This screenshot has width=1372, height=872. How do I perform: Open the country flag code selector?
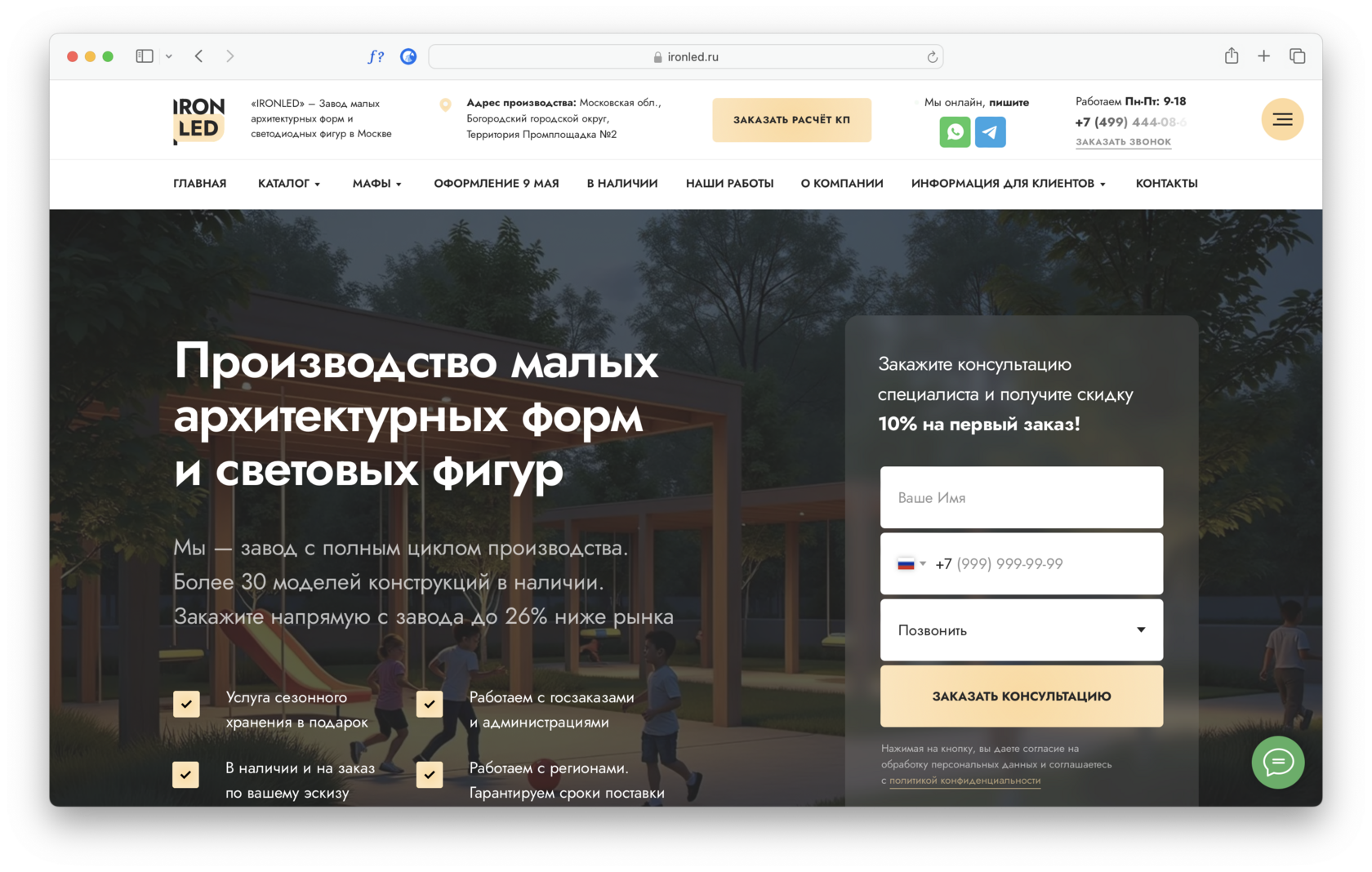pos(911,564)
